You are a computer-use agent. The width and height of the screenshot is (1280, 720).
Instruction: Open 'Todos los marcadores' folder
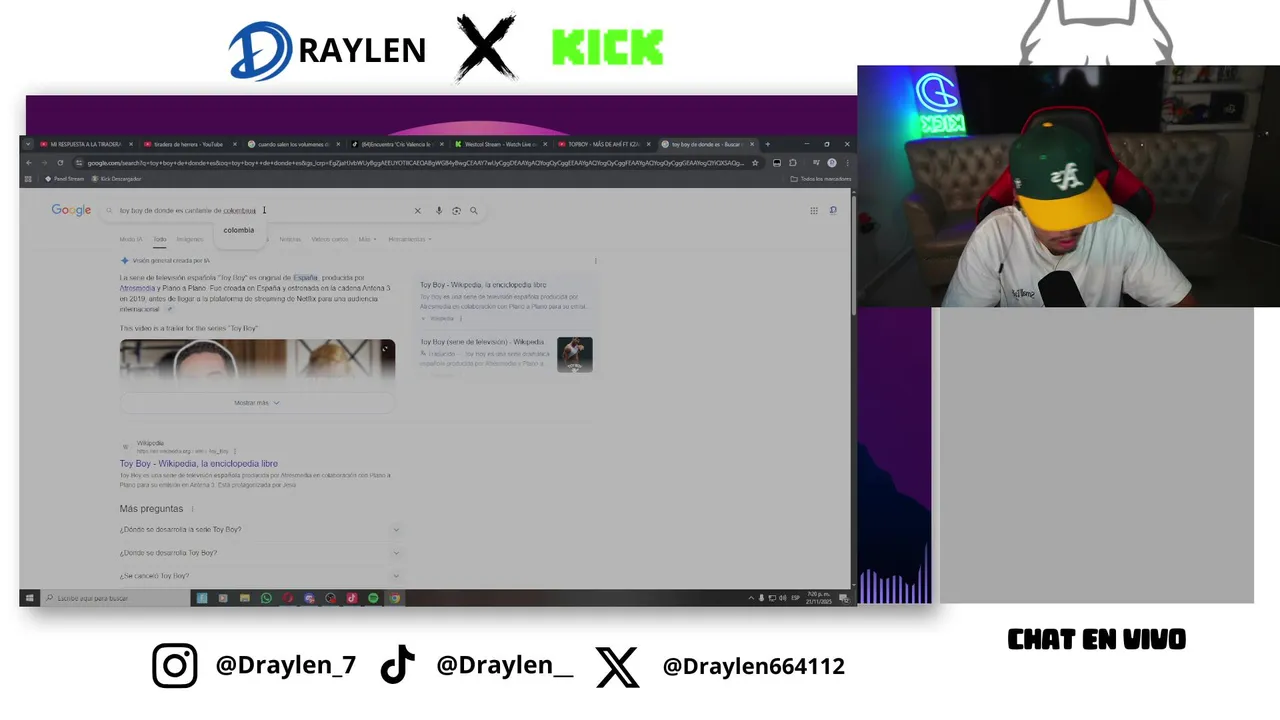pyautogui.click(x=821, y=179)
